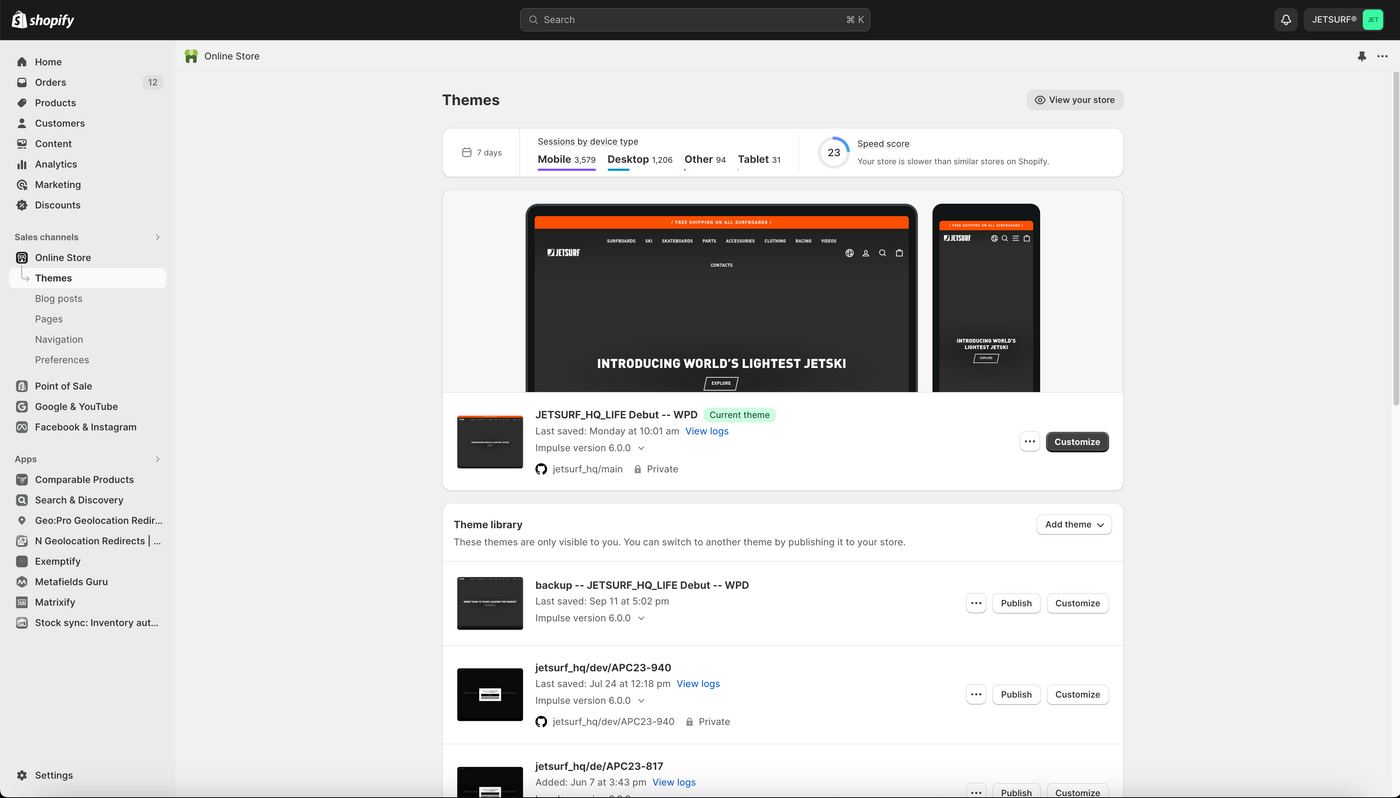View logs for the current theme
The image size is (1400, 798).
(x=707, y=431)
